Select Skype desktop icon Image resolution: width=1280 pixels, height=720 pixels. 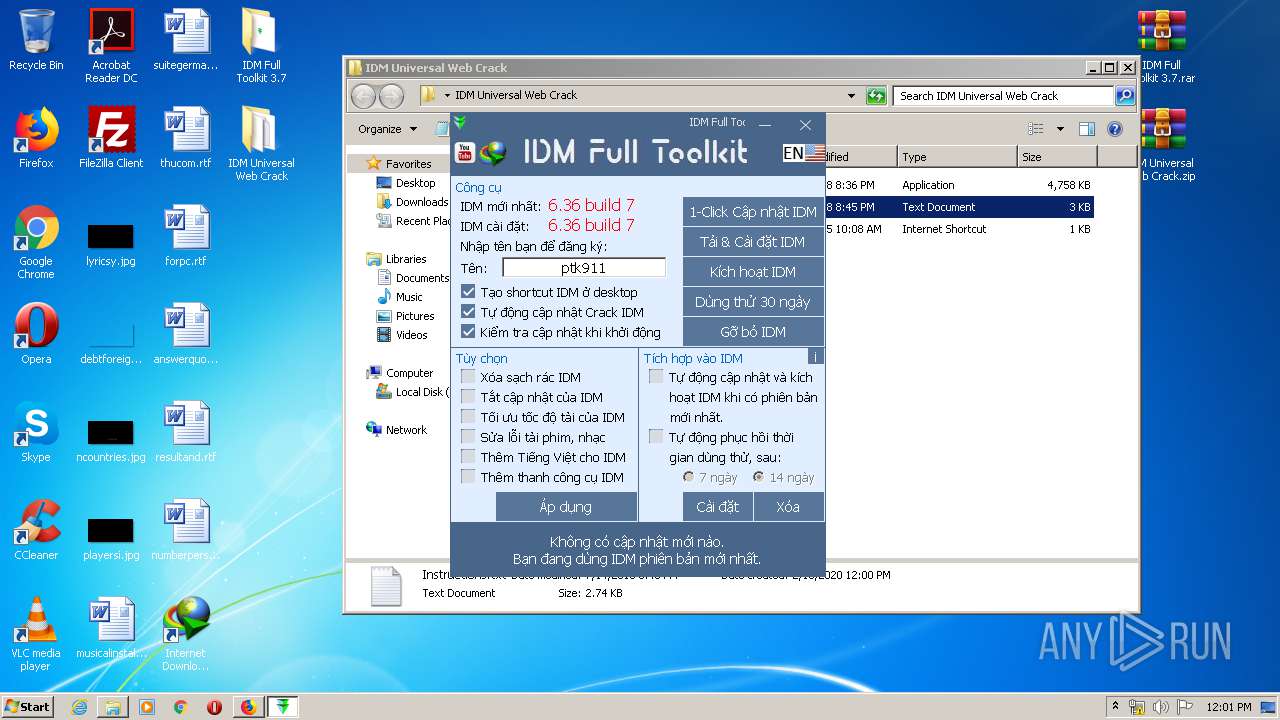pos(36,432)
